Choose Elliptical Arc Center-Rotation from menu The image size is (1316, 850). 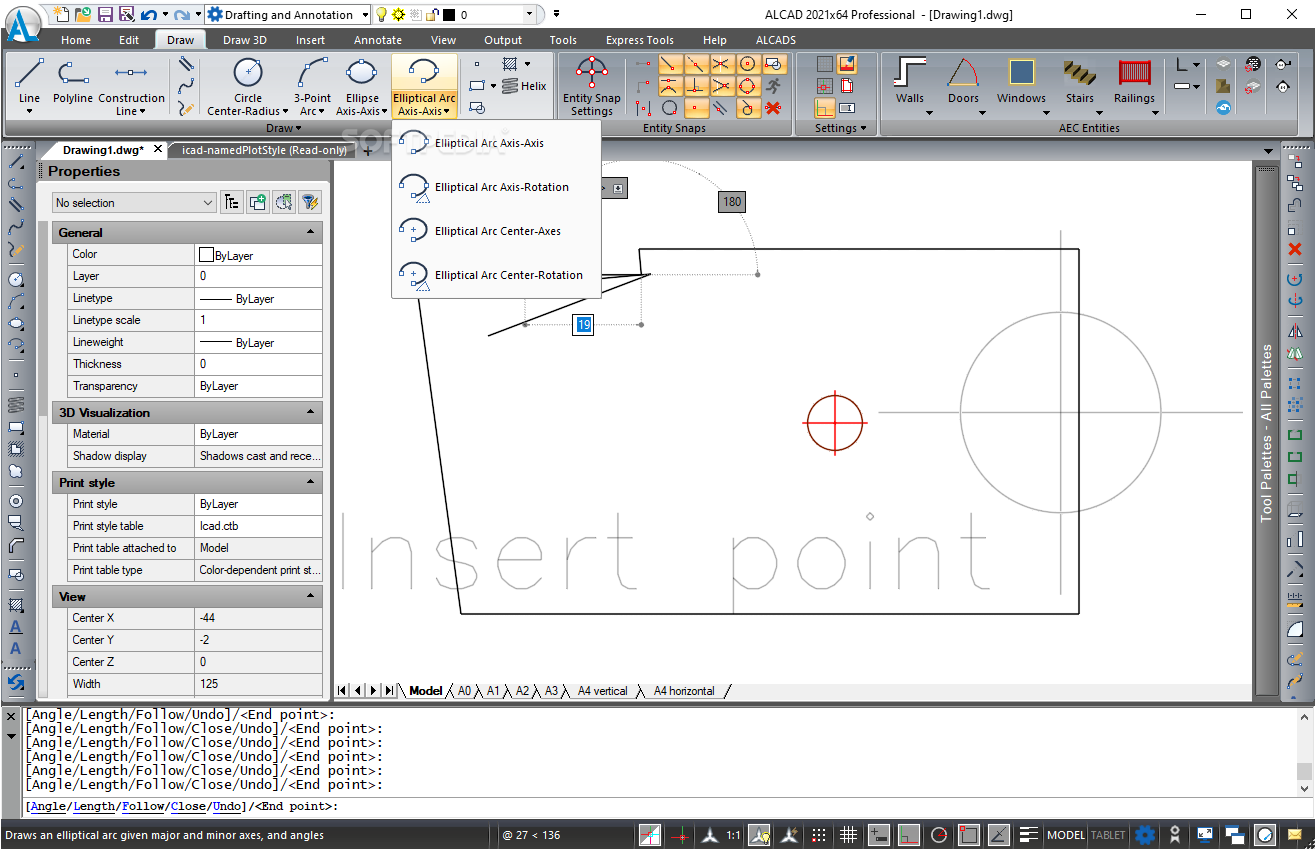click(x=497, y=275)
